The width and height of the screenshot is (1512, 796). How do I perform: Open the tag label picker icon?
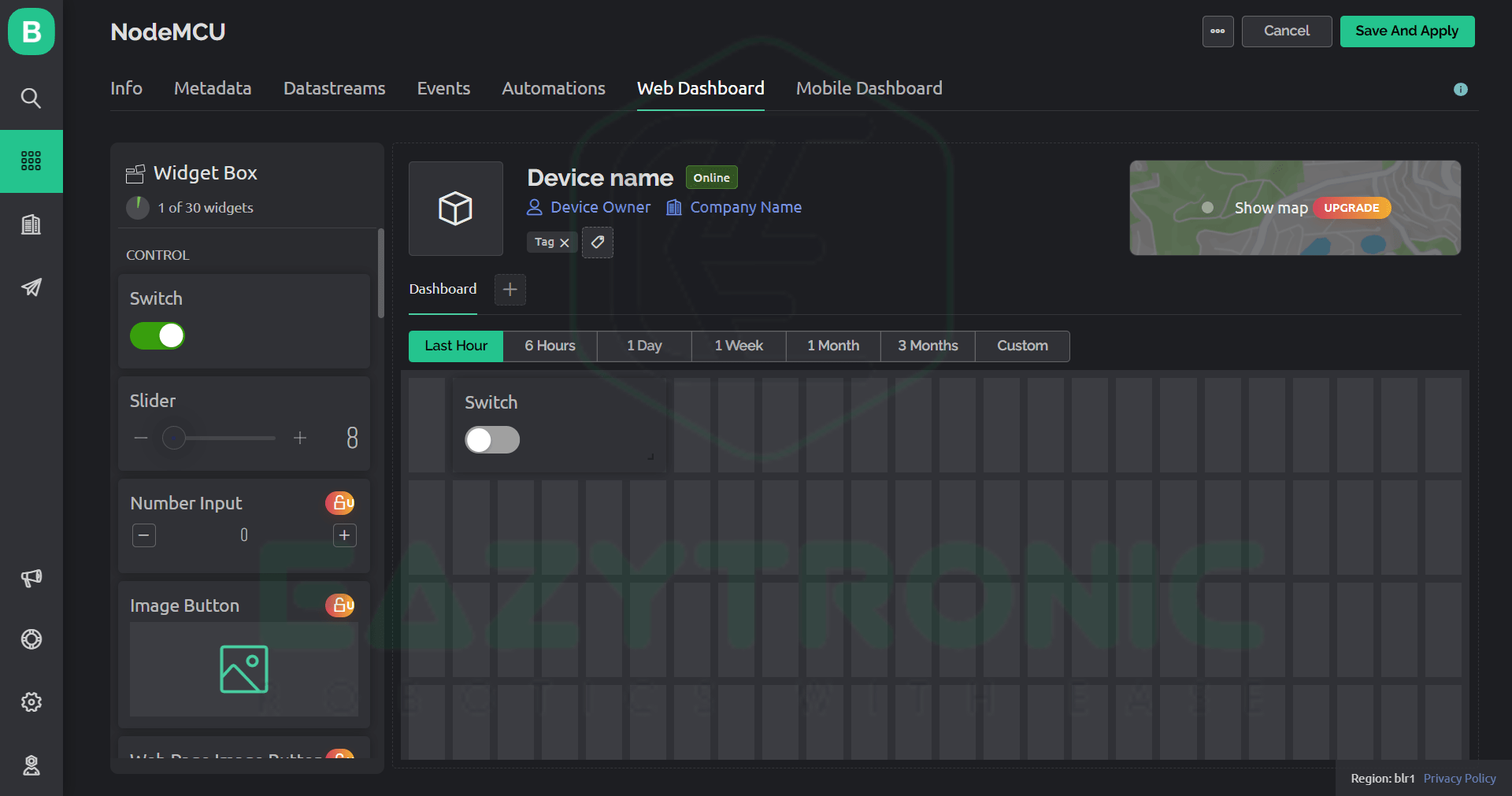(597, 243)
